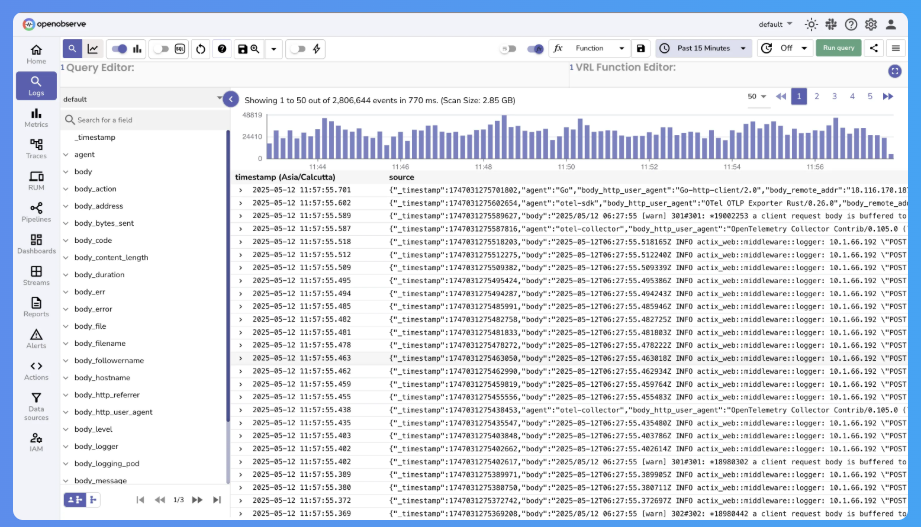
Task: Open Metrics from the sidebar
Action: [36, 118]
